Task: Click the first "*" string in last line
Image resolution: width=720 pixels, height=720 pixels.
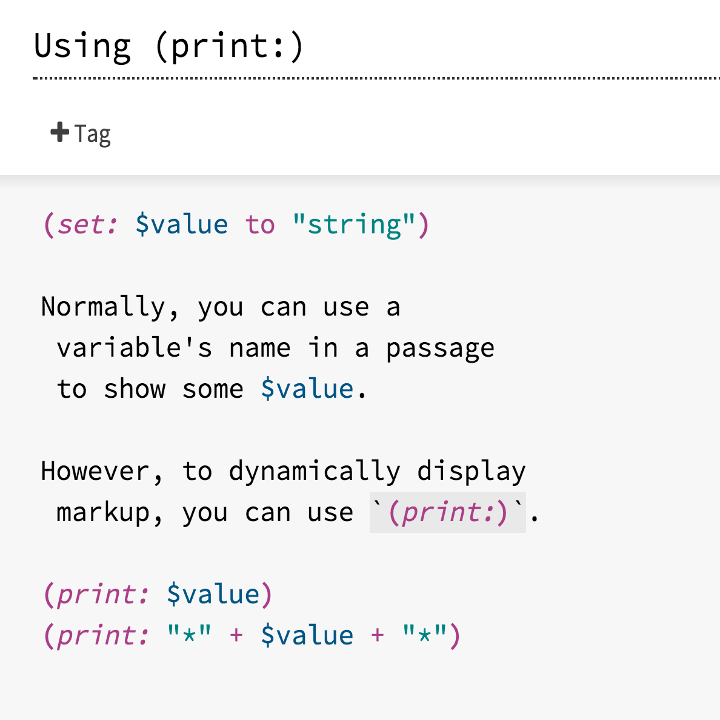Action: click(x=189, y=636)
